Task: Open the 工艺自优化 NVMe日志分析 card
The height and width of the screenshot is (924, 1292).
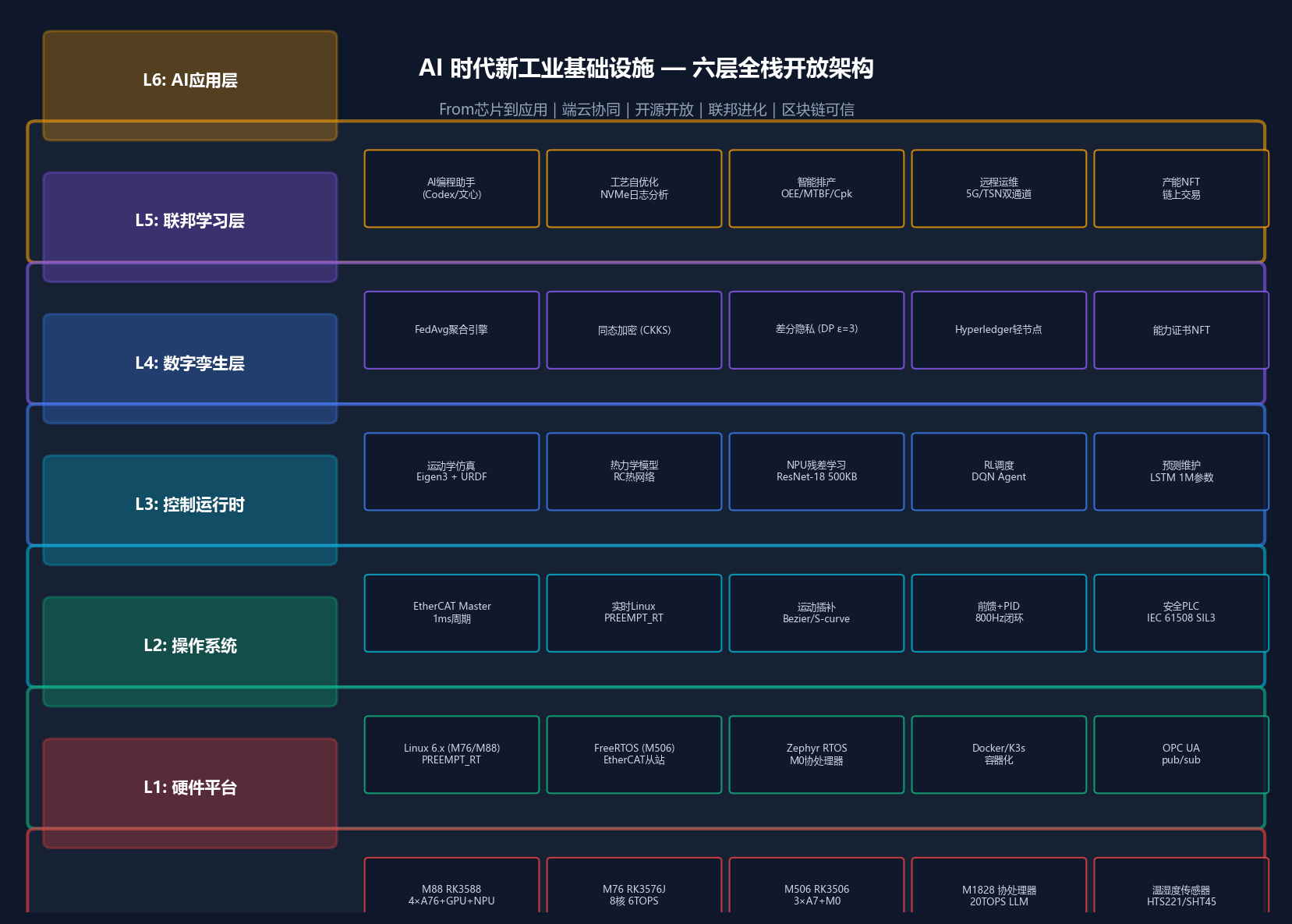Action: pos(634,189)
